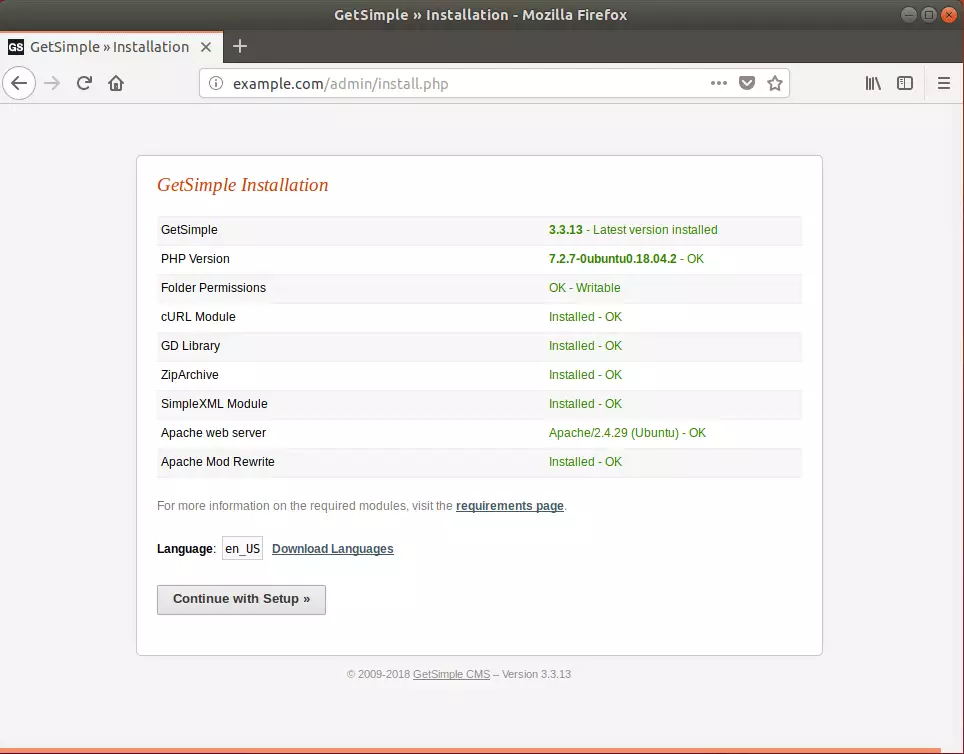Open the Library bookmarks icon
This screenshot has width=964, height=754.
[x=873, y=83]
